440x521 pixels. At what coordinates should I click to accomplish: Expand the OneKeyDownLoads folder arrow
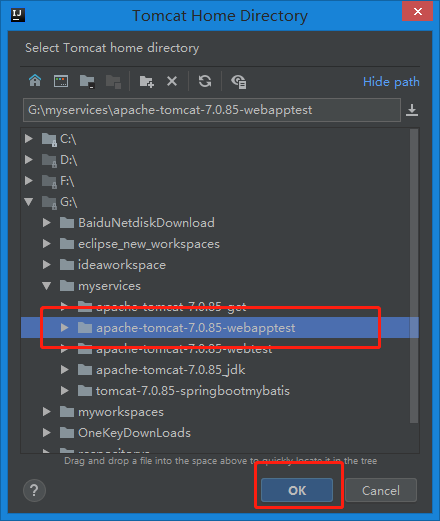pos(47,433)
